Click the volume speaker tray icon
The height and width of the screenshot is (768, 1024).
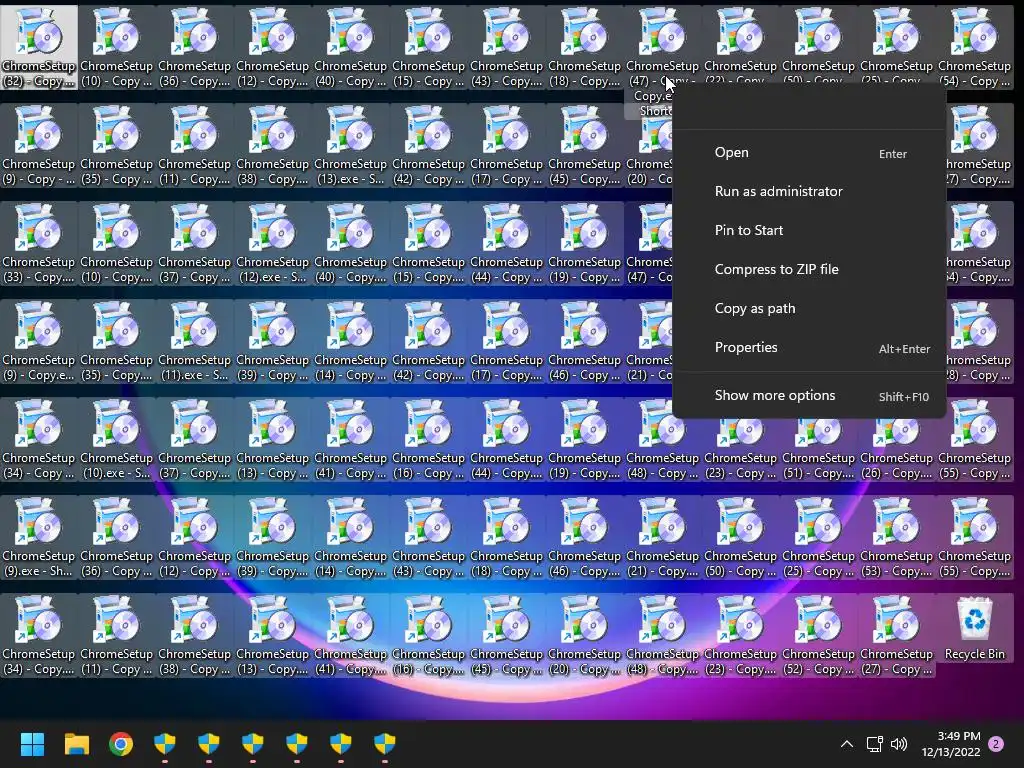(x=899, y=744)
